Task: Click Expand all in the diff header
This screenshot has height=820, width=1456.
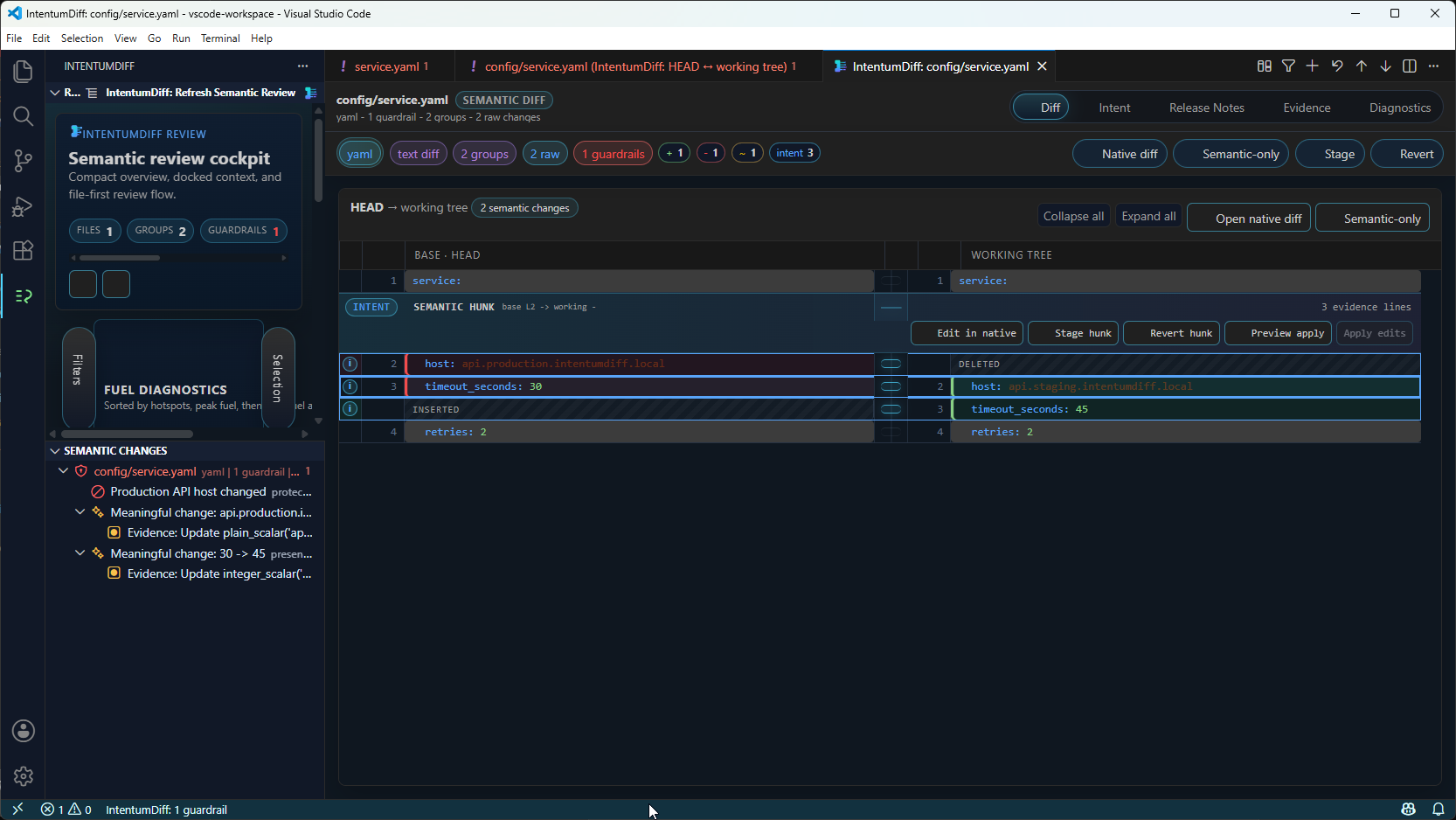Action: click(1148, 216)
